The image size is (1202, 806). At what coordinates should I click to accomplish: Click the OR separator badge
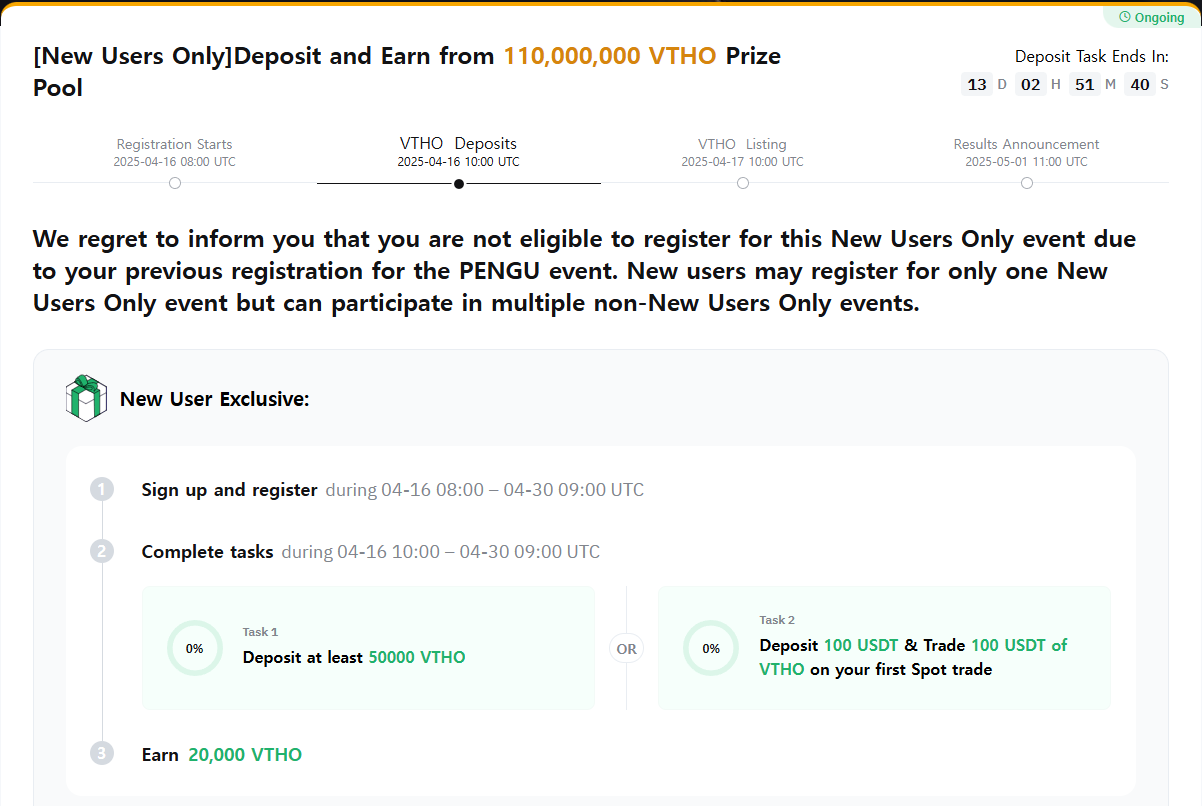[x=626, y=649]
